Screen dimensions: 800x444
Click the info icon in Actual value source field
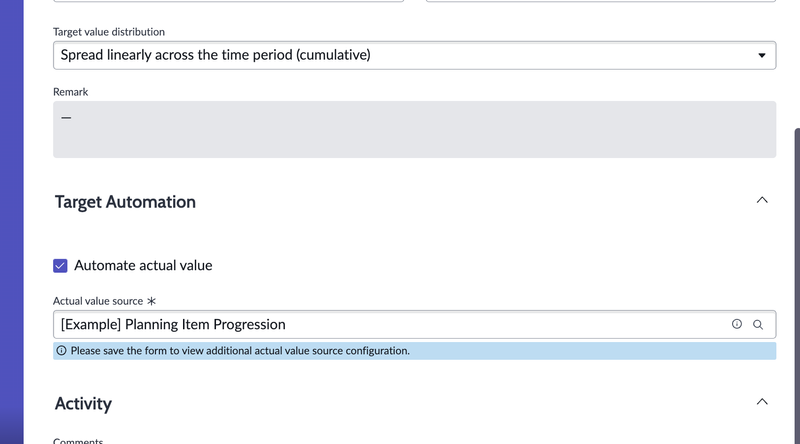point(737,324)
